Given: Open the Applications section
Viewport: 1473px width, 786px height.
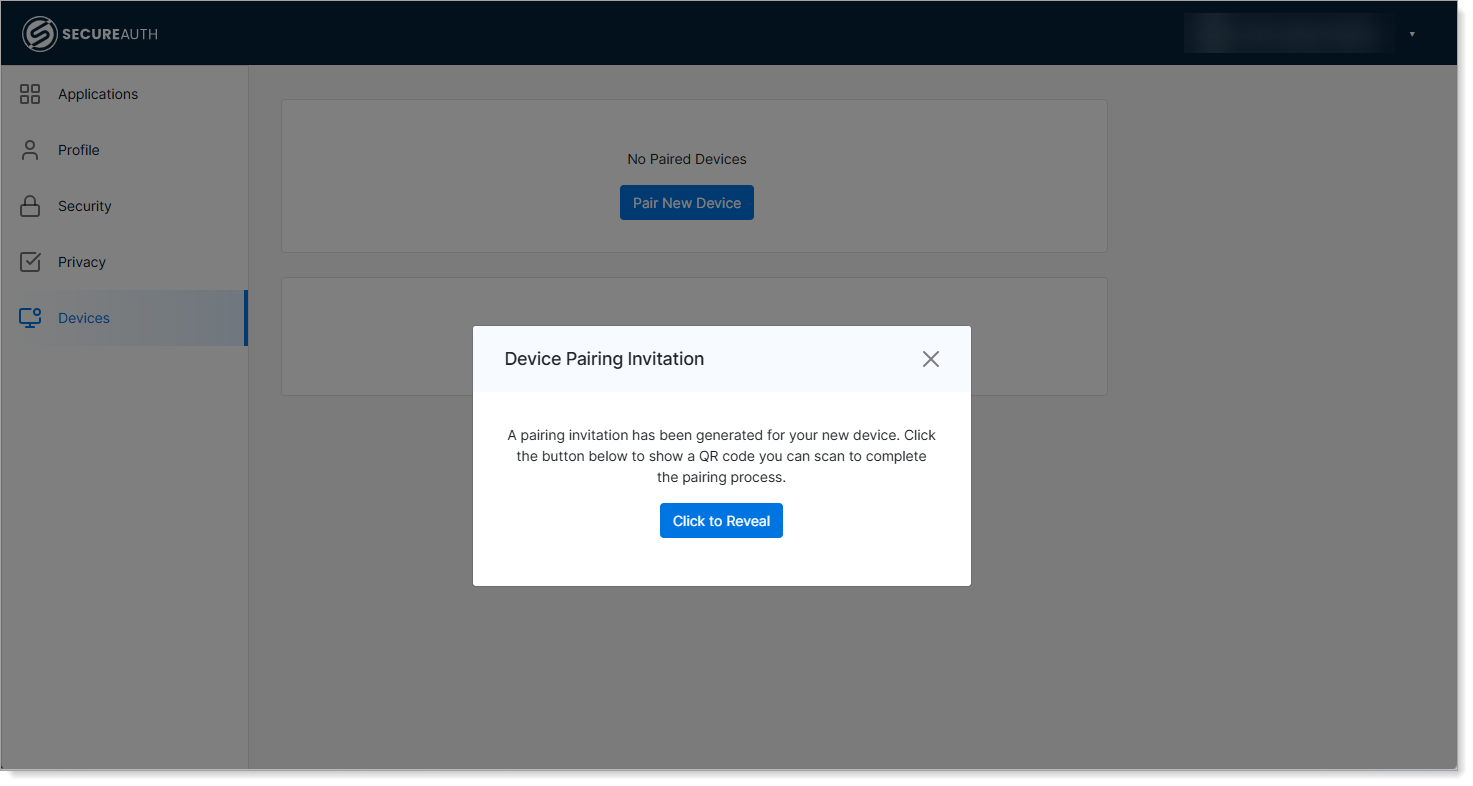Looking at the screenshot, I should point(97,94).
